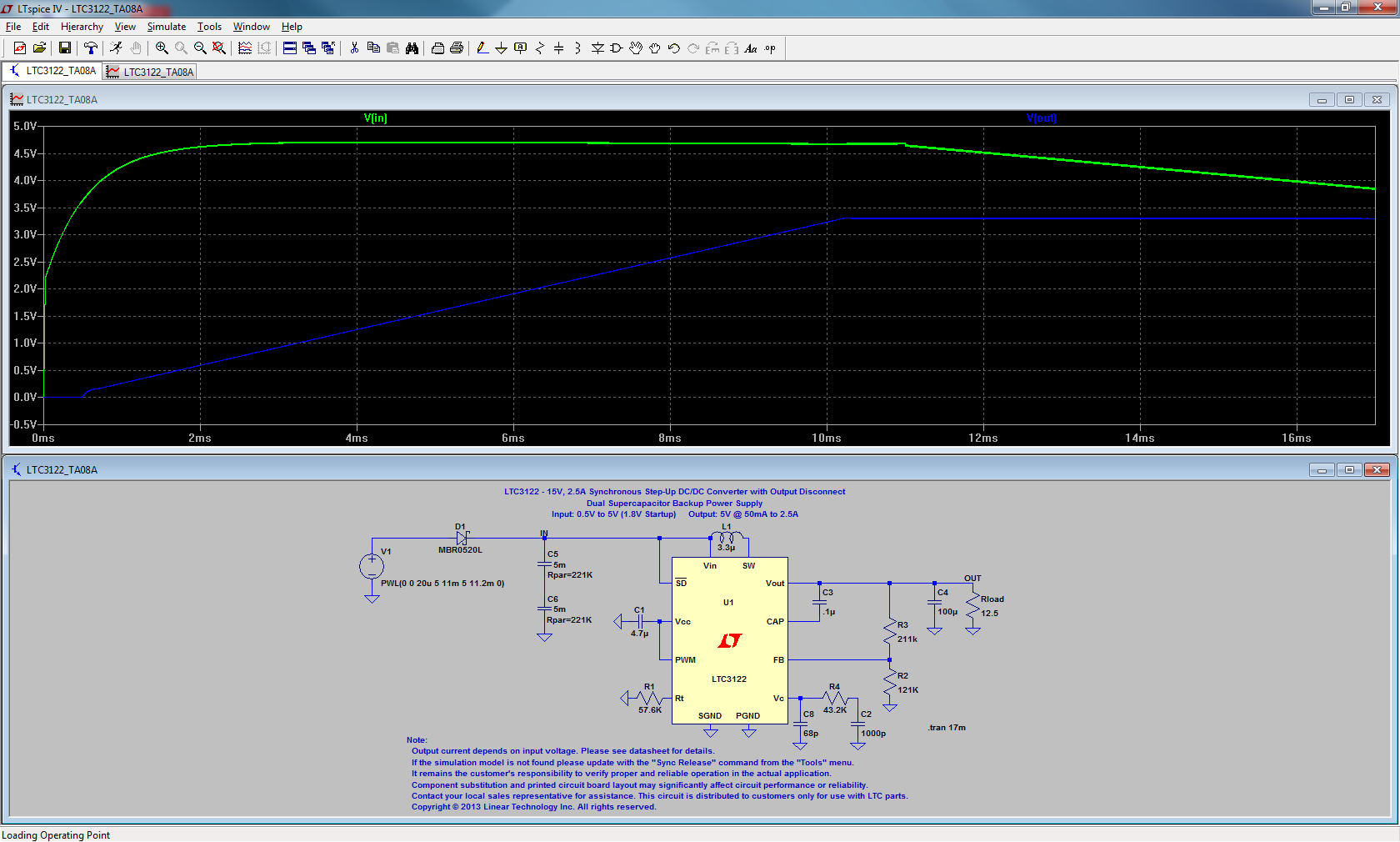Select the Move hand tool
This screenshot has height=842, width=1400.
636,48
